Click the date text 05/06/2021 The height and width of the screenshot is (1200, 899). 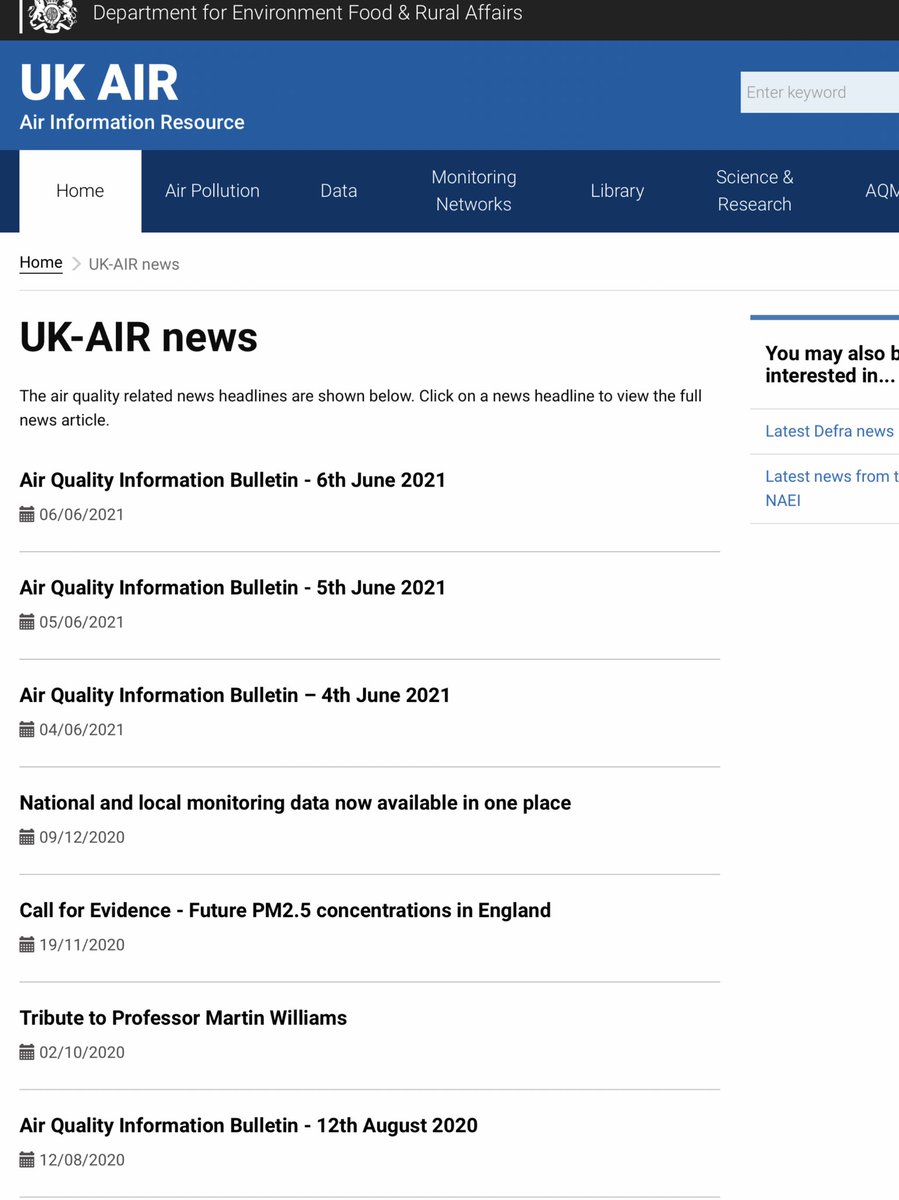pyautogui.click(x=82, y=622)
